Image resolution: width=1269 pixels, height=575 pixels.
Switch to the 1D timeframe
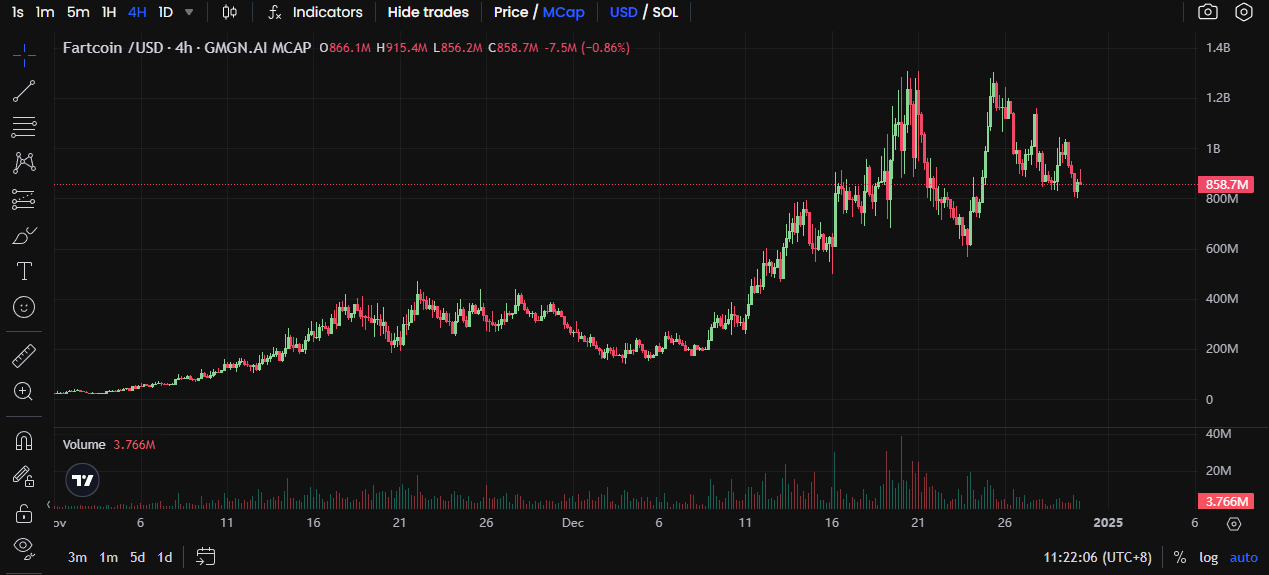[165, 12]
